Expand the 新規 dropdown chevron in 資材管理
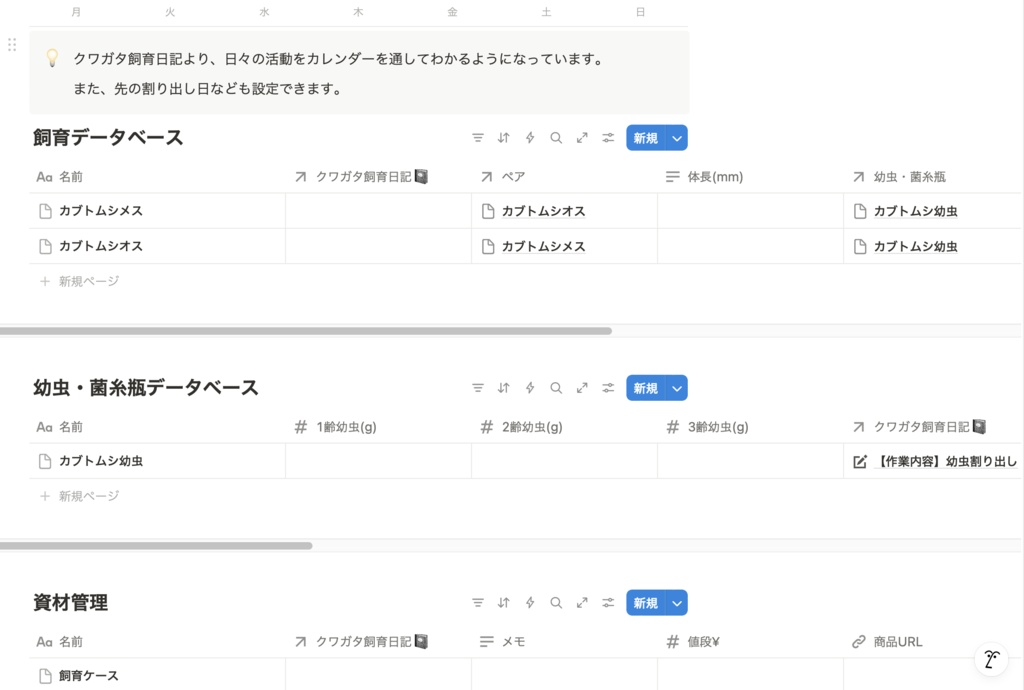Screen dimensions: 1024x690 677,603
